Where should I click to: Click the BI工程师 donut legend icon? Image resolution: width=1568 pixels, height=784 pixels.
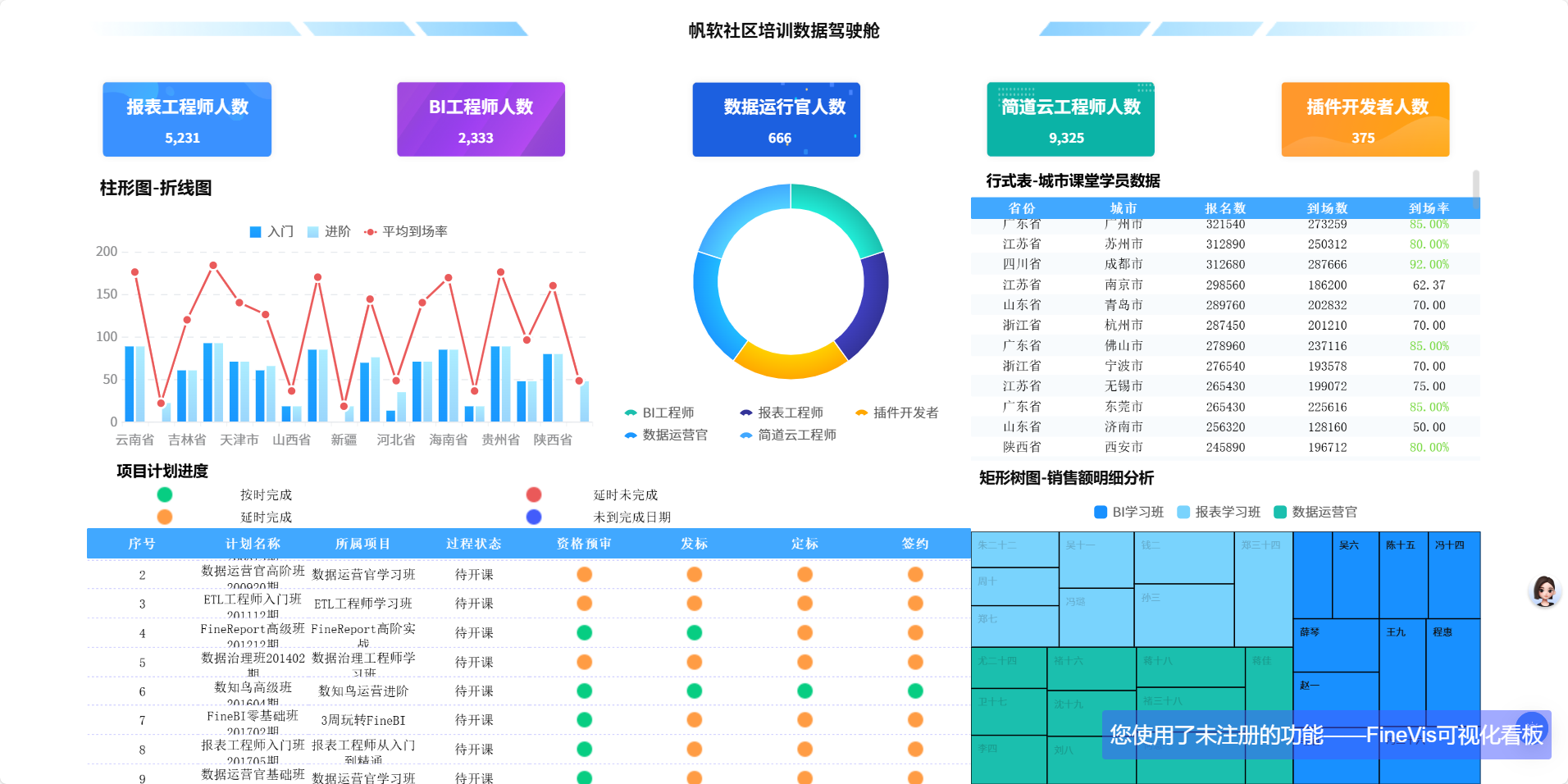(x=631, y=413)
